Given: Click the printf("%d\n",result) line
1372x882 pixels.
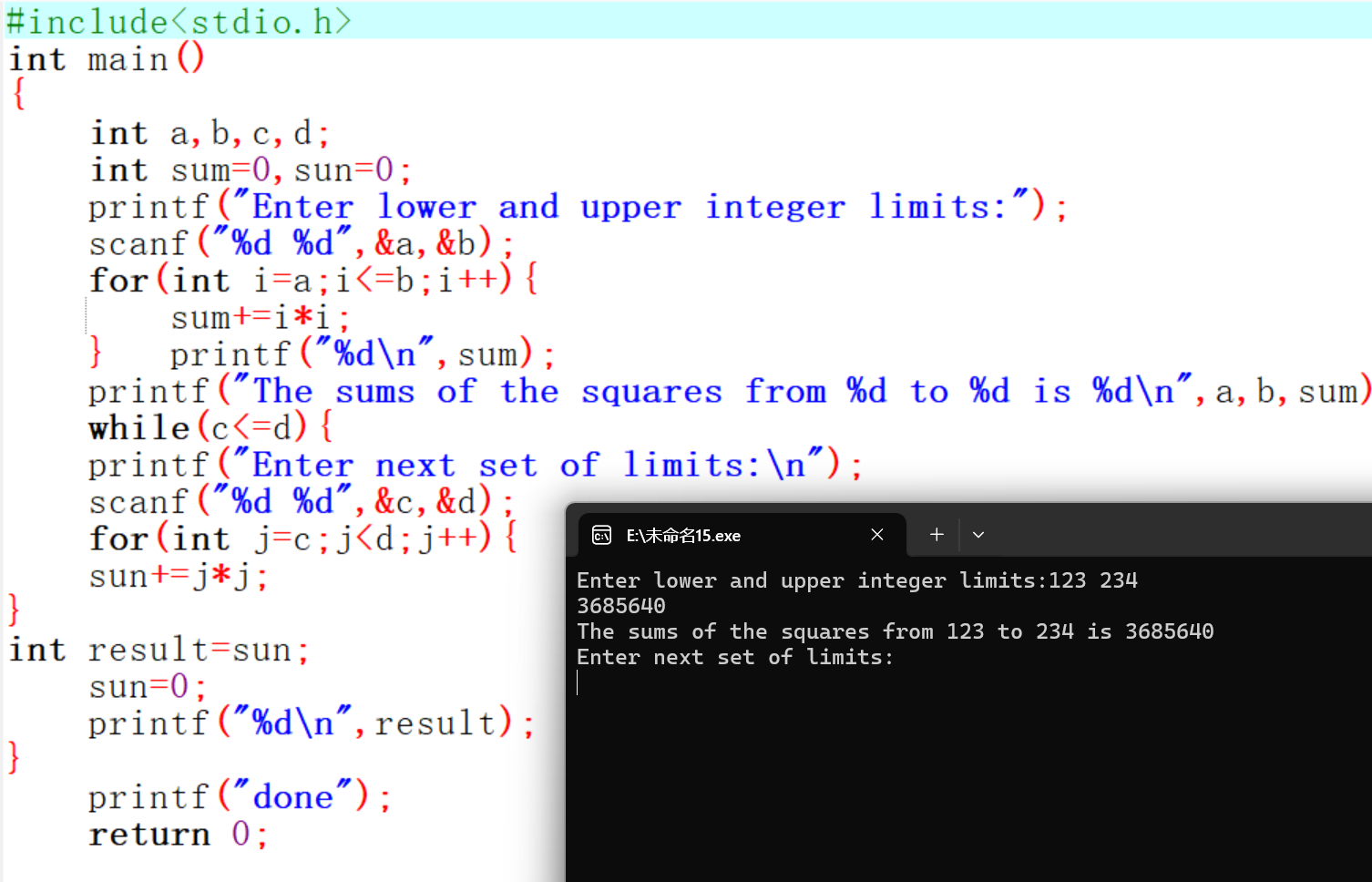Looking at the screenshot, I should 312,723.
